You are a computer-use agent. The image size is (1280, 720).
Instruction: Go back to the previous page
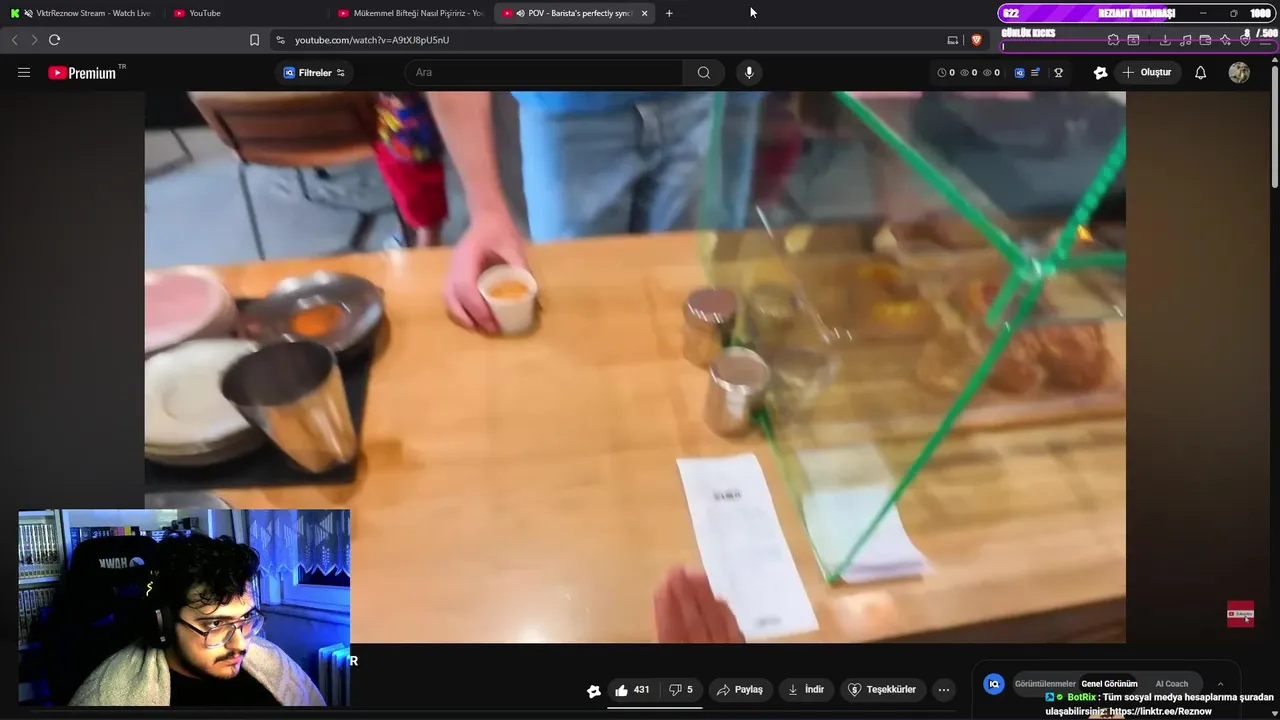(14, 40)
